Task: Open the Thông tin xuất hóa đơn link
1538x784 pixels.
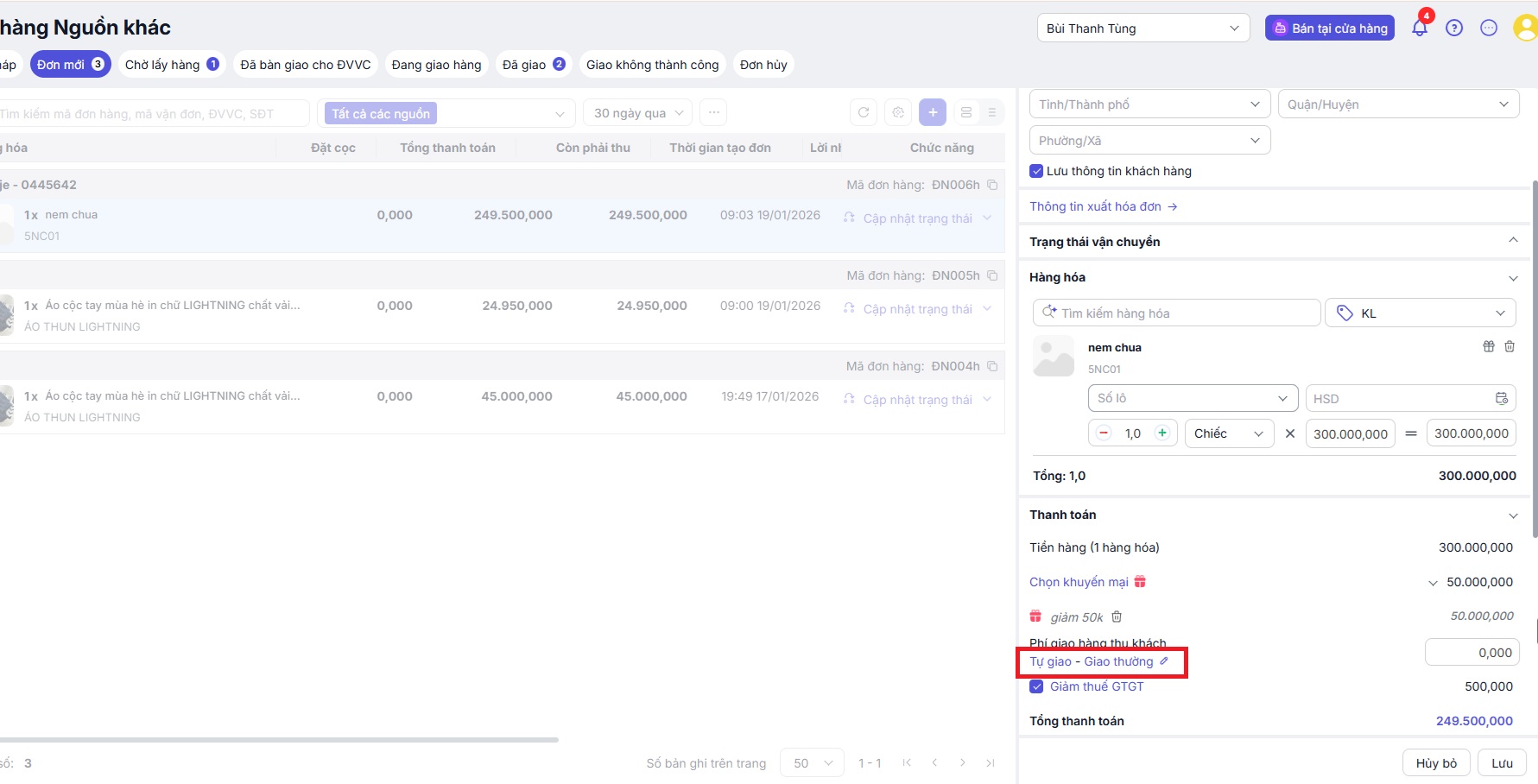Action: click(1103, 206)
